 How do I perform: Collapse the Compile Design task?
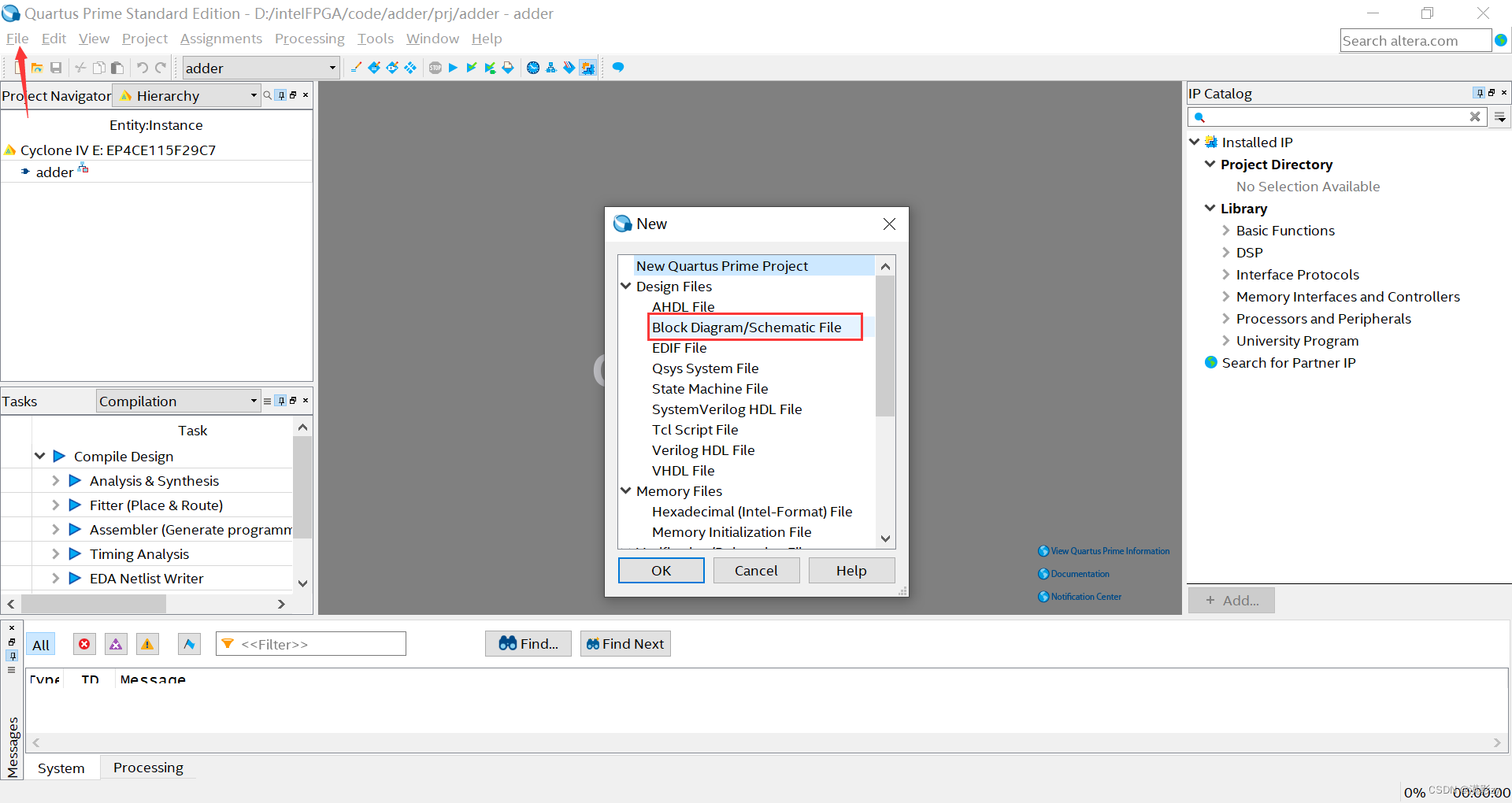click(40, 456)
